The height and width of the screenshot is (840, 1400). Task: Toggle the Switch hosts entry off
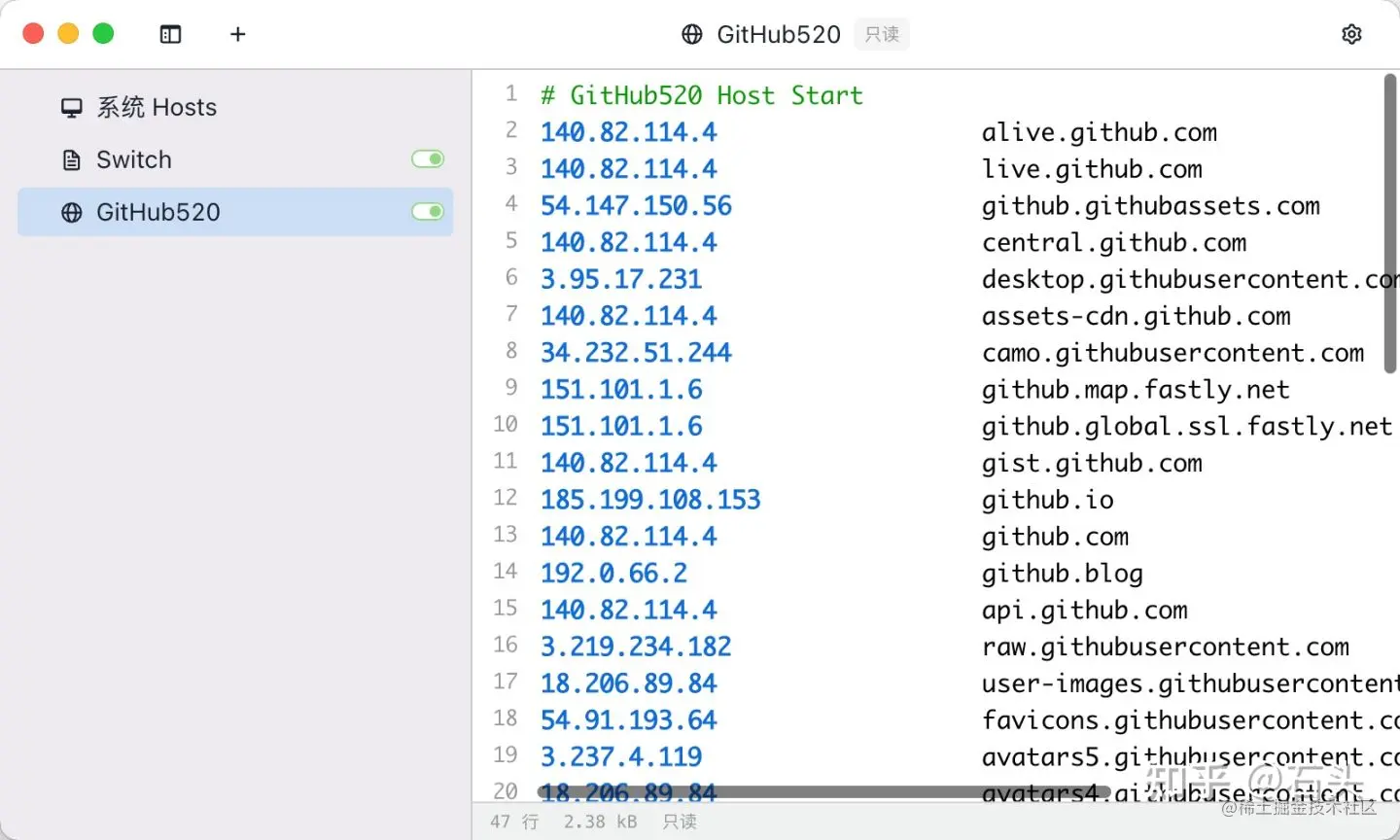pyautogui.click(x=428, y=159)
